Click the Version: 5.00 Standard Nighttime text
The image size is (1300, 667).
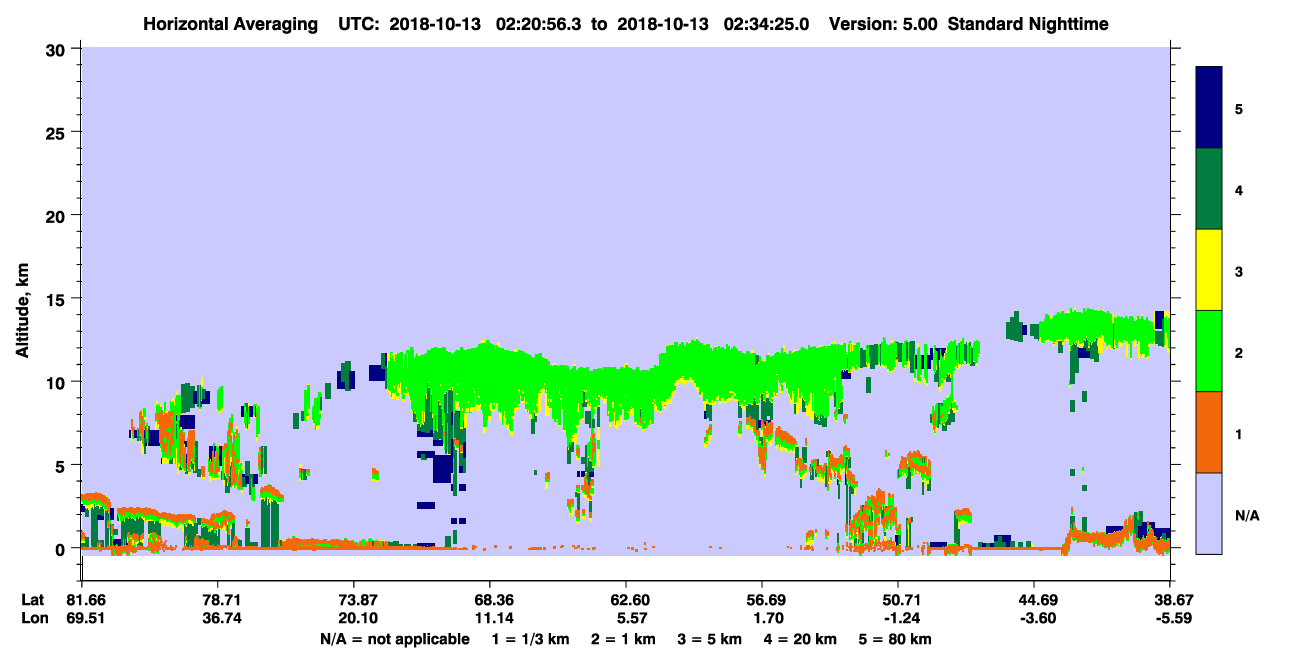pos(968,23)
